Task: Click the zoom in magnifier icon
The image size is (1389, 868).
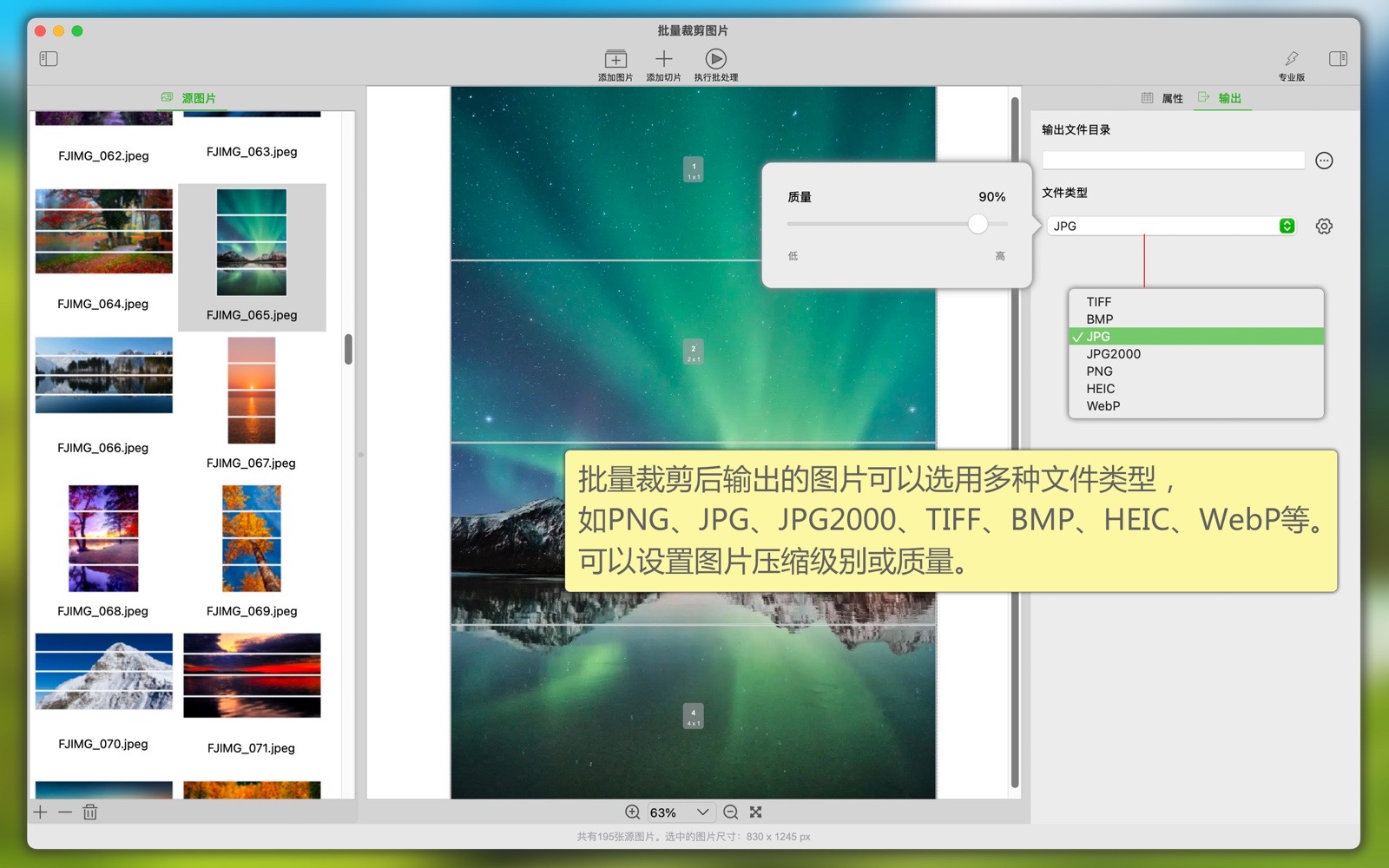Action: 633,812
